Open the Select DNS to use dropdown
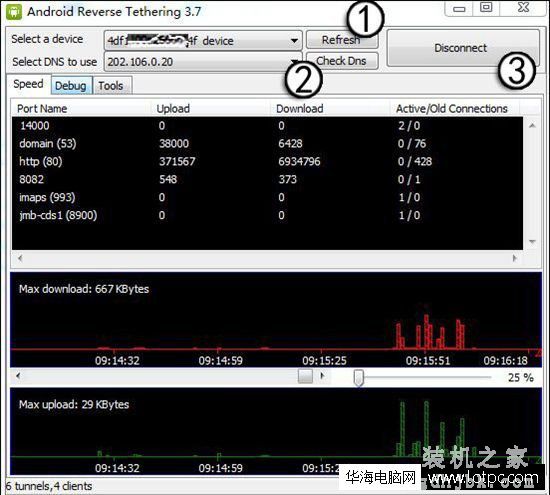This screenshot has height=495, width=550. [203, 62]
